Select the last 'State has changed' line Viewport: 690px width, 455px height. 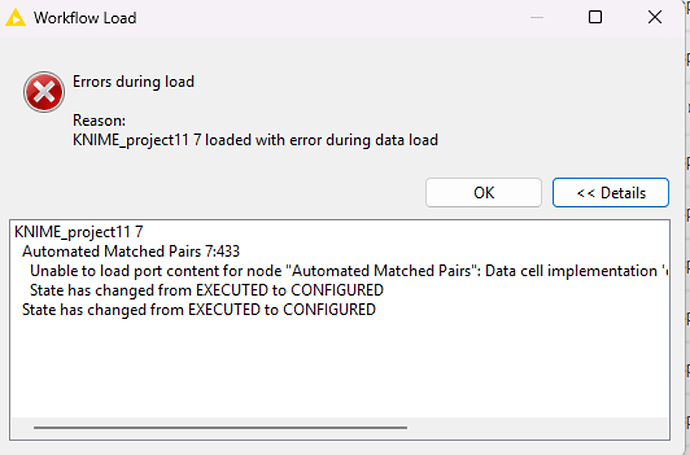198,310
